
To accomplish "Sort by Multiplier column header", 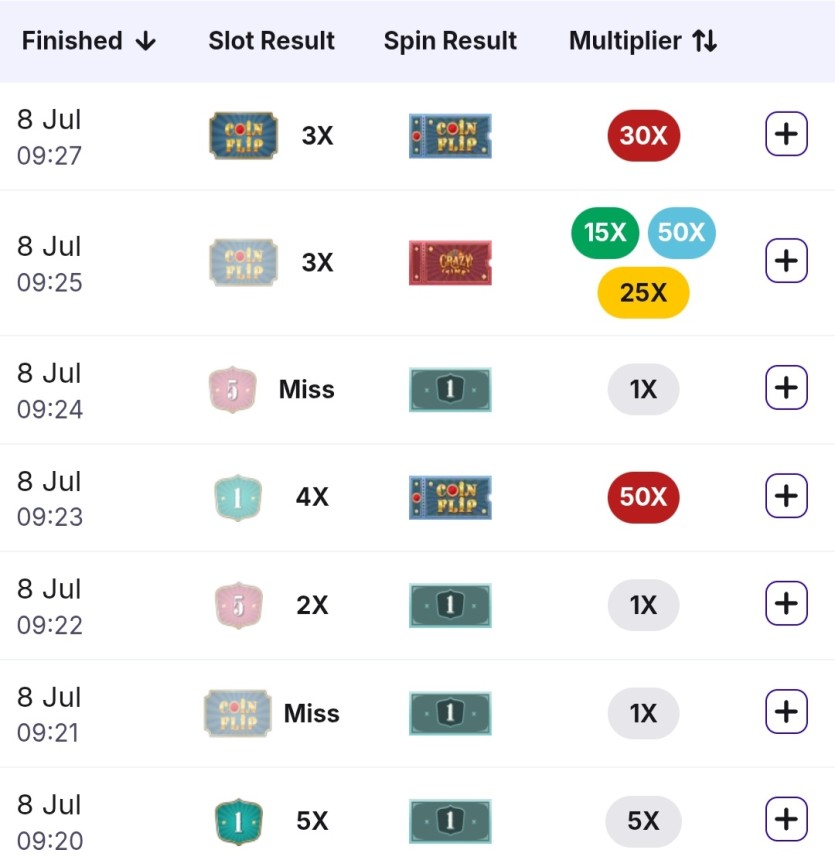I will pos(643,41).
